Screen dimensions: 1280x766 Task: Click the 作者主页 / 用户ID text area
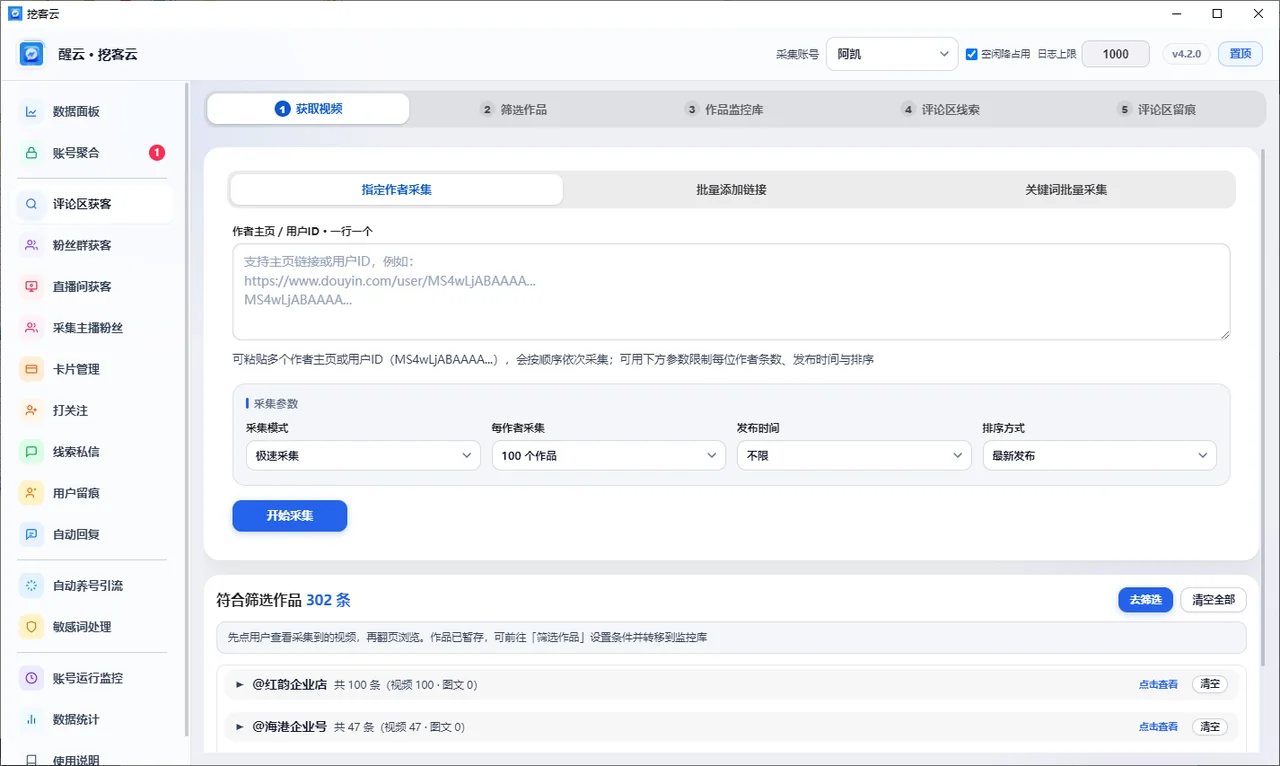click(x=731, y=292)
